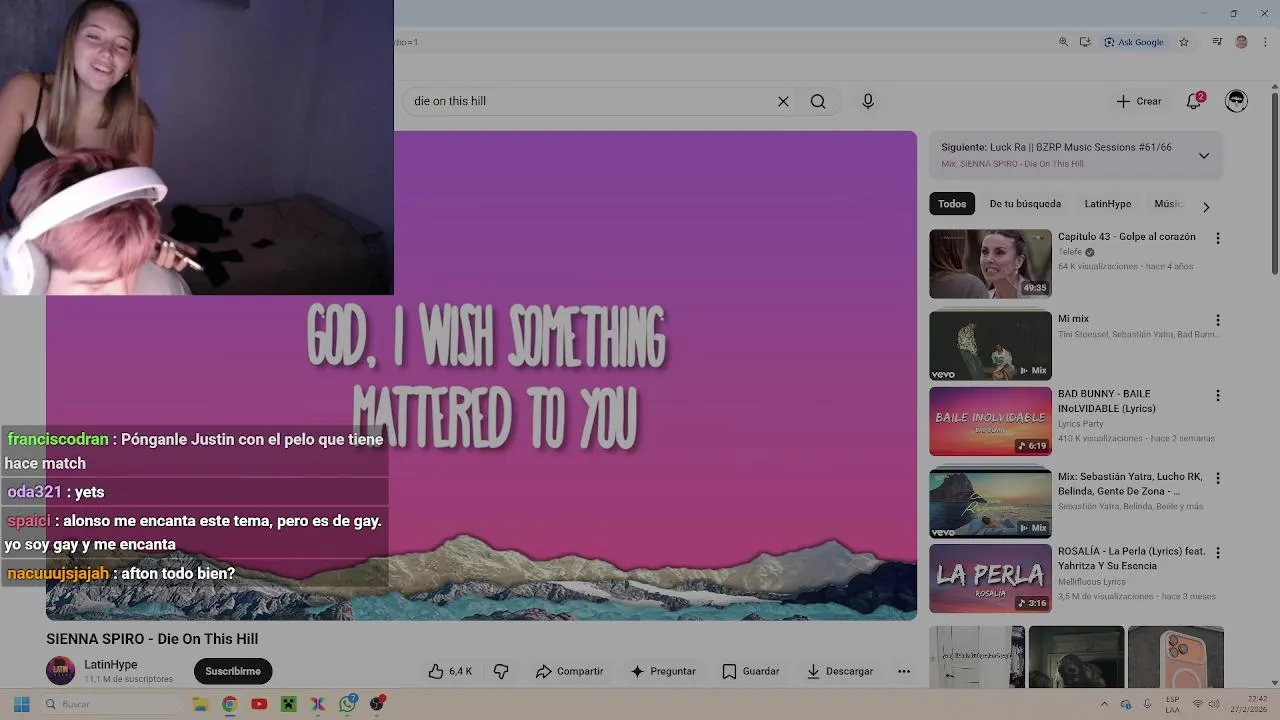Click ROSALÍA - La Perla title text
Screen dimensions: 1280x720
pyautogui.click(x=1132, y=558)
